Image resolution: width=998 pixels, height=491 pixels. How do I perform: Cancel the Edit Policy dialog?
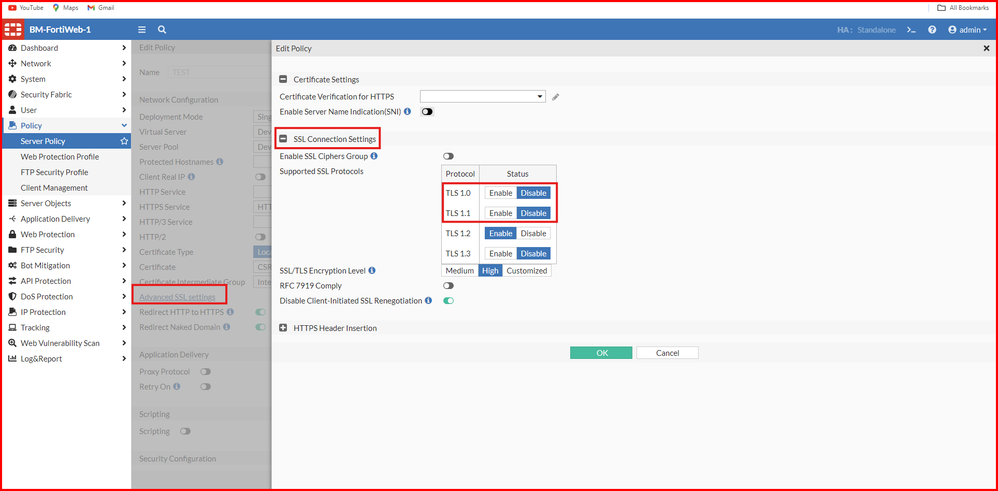pyautogui.click(x=667, y=353)
